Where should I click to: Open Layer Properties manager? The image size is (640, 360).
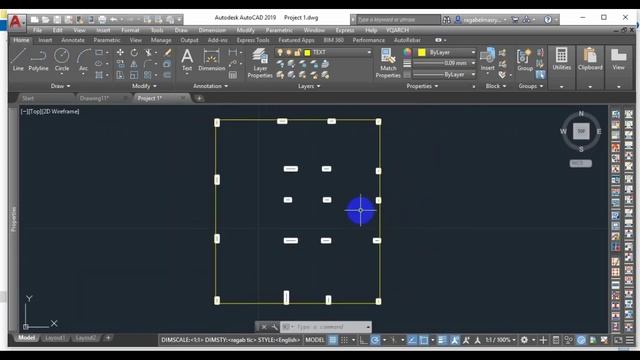click(260, 62)
